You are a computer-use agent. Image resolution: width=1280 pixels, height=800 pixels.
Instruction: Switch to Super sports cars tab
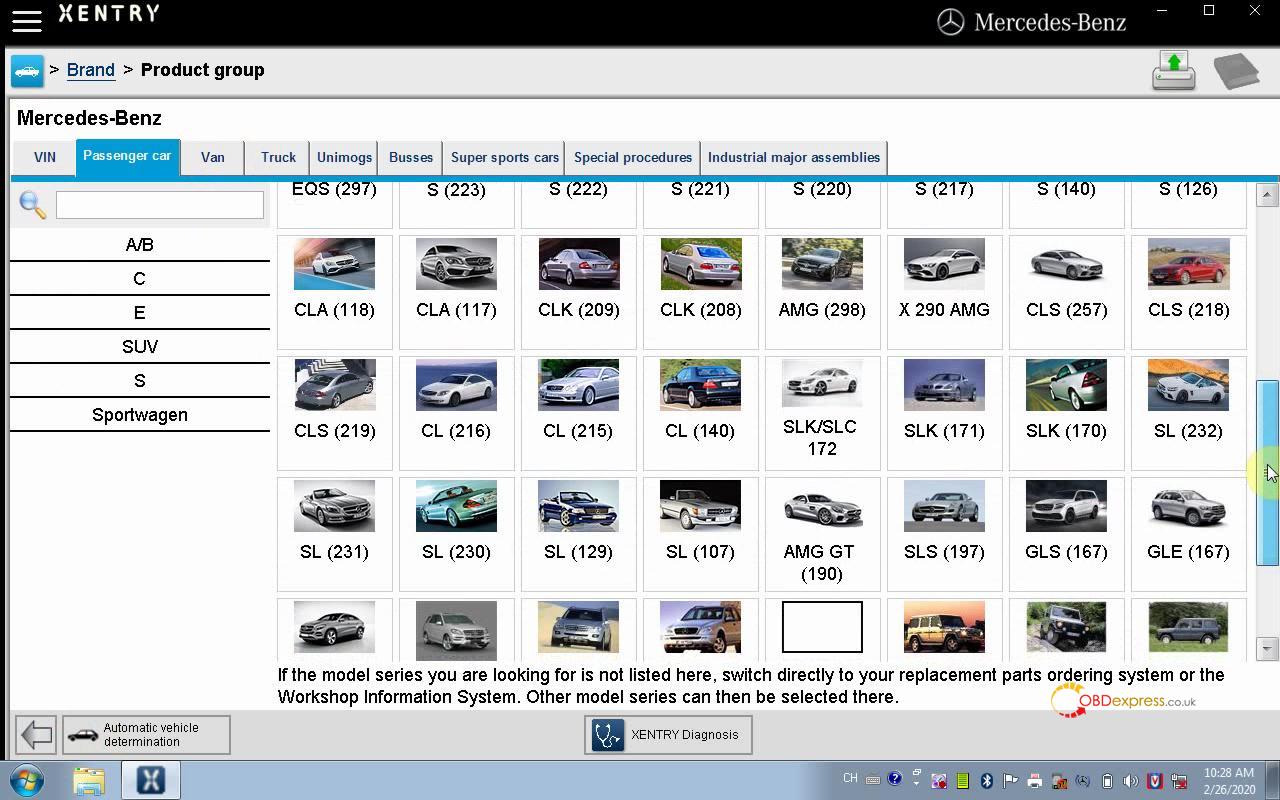[505, 157]
